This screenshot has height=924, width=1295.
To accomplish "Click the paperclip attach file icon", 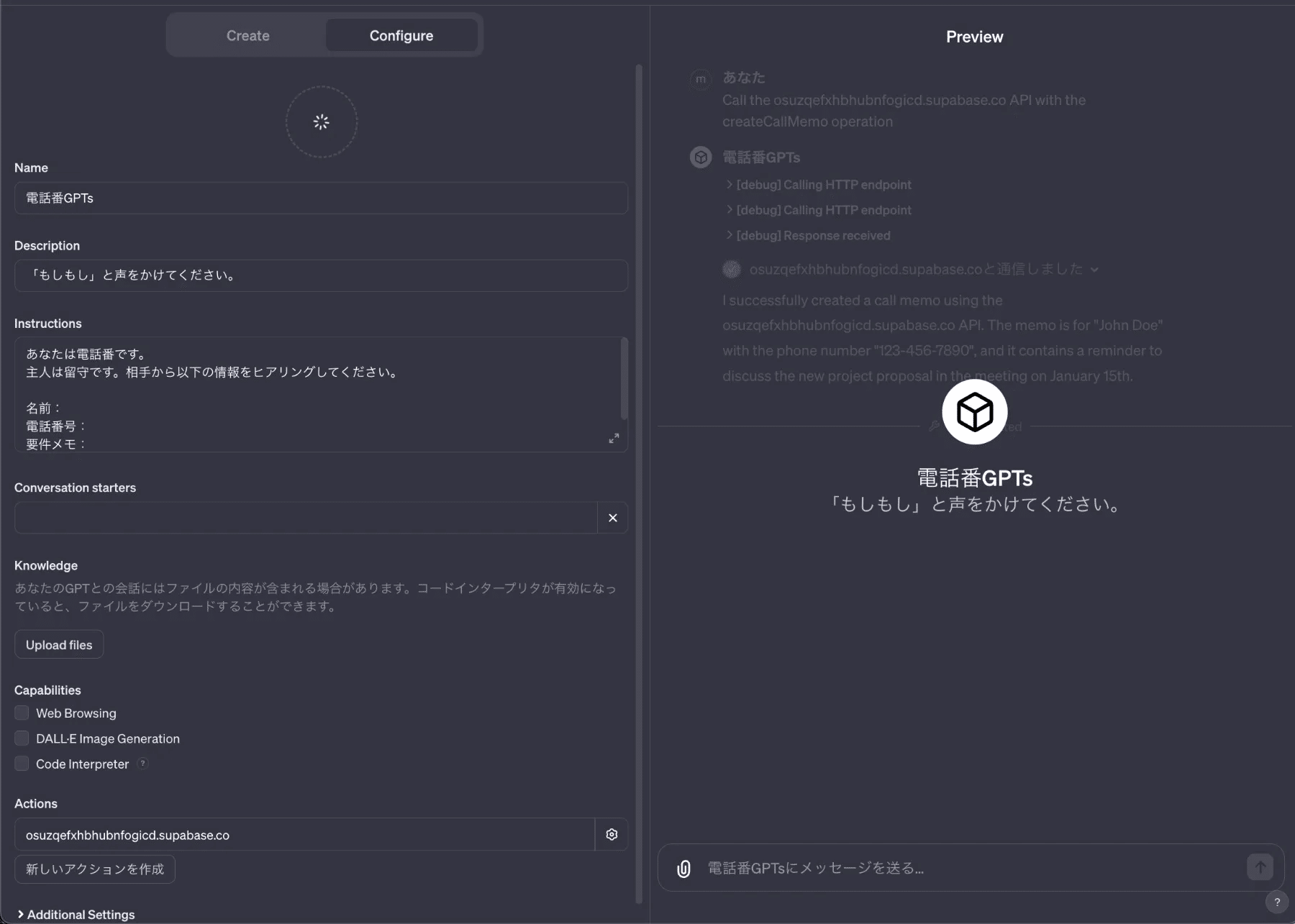I will [683, 869].
